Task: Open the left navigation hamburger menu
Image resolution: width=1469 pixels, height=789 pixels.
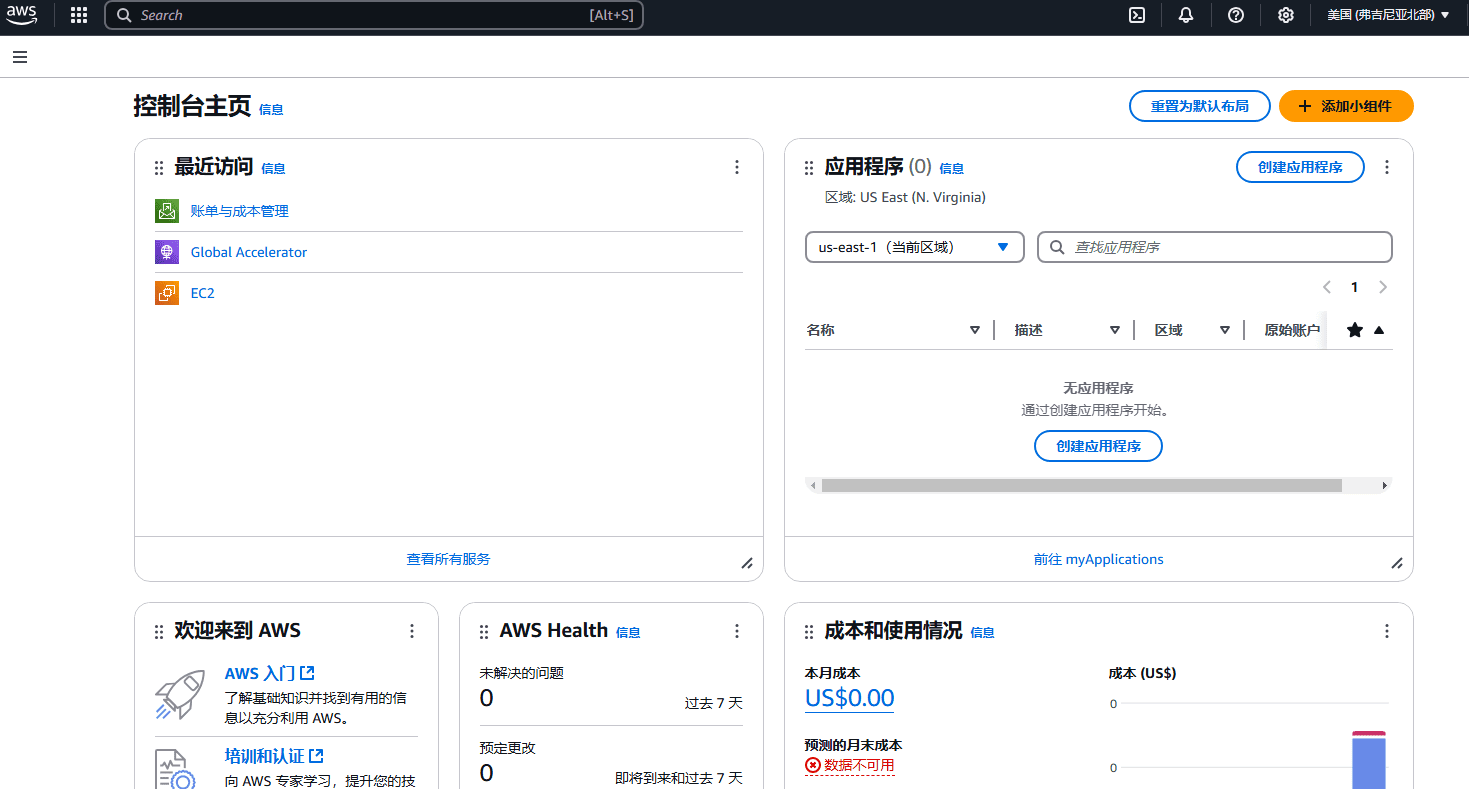Action: click(x=19, y=57)
